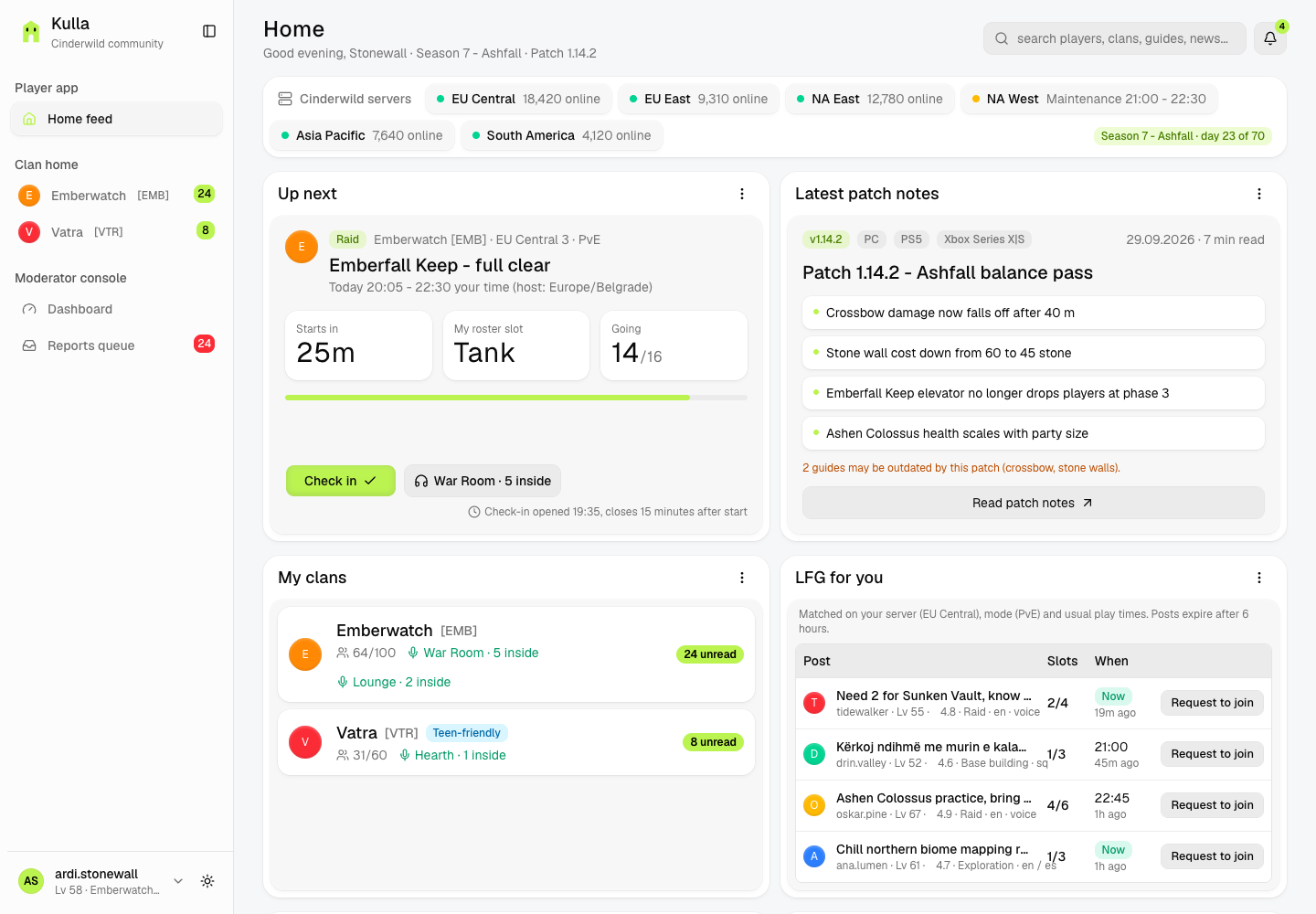
Task: Click Vatra red avatar in sidebar
Action: [x=29, y=232]
